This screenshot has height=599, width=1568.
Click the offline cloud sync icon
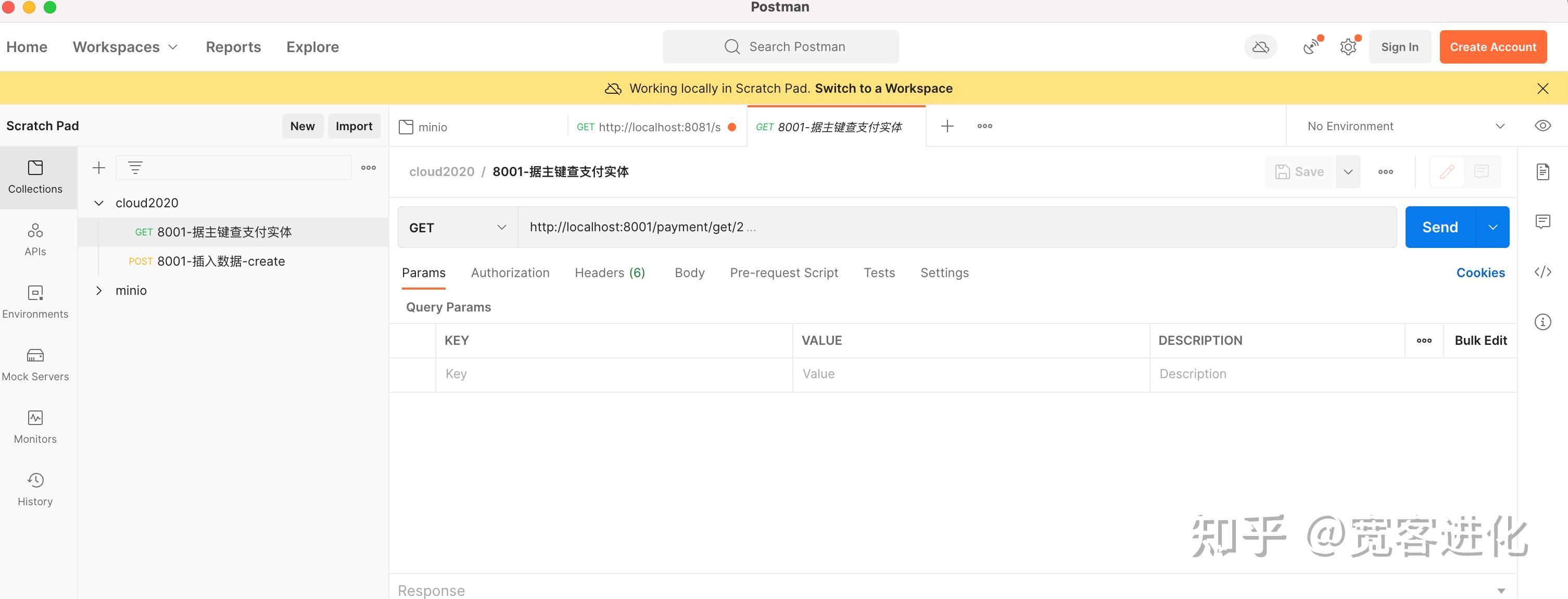(1261, 47)
